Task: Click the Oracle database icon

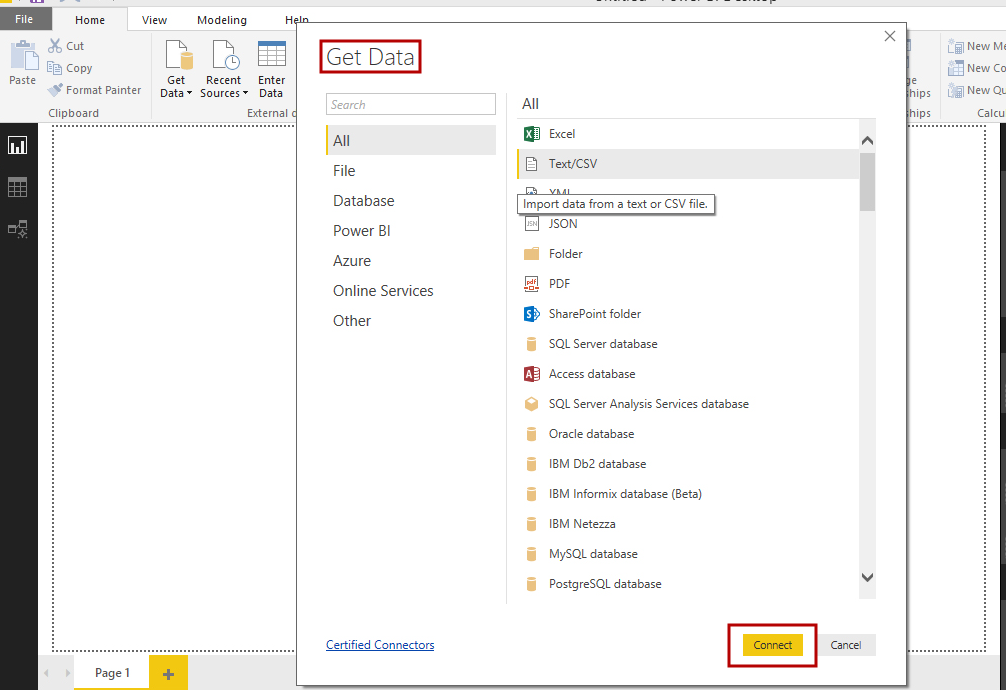Action: pyautogui.click(x=532, y=434)
